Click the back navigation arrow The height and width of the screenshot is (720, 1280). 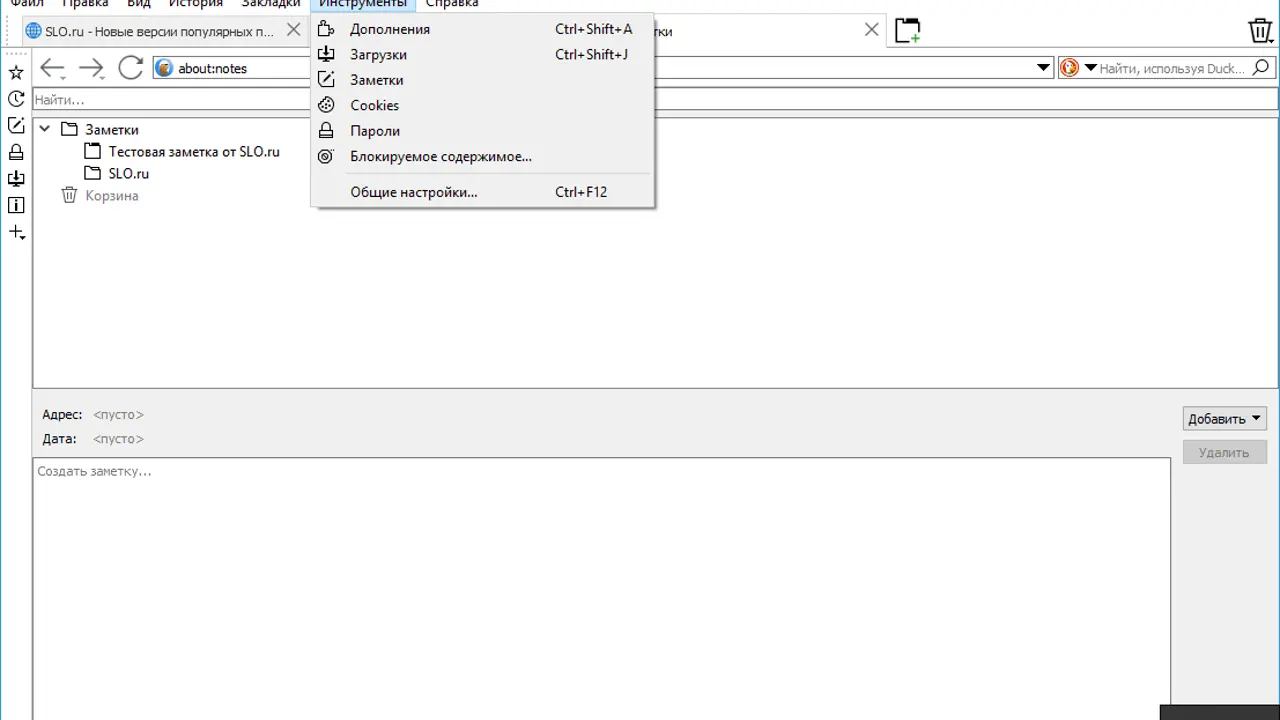[51, 68]
